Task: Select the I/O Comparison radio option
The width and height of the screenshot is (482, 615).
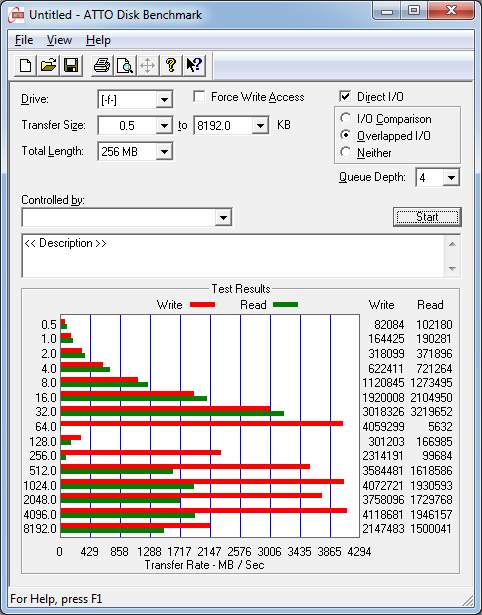Action: [x=346, y=118]
